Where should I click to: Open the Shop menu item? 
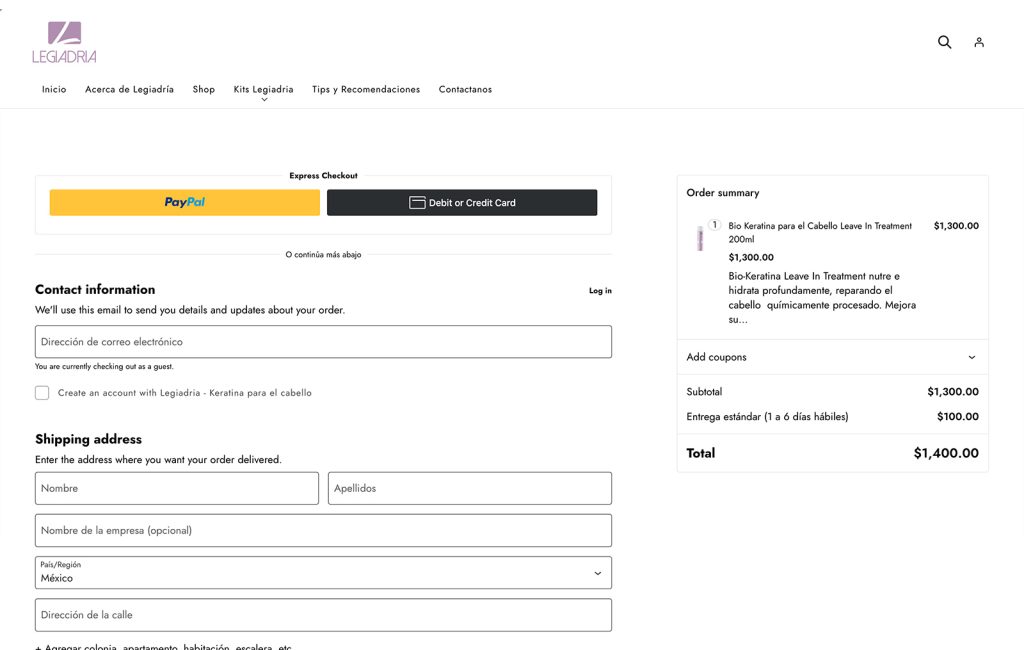[204, 90]
